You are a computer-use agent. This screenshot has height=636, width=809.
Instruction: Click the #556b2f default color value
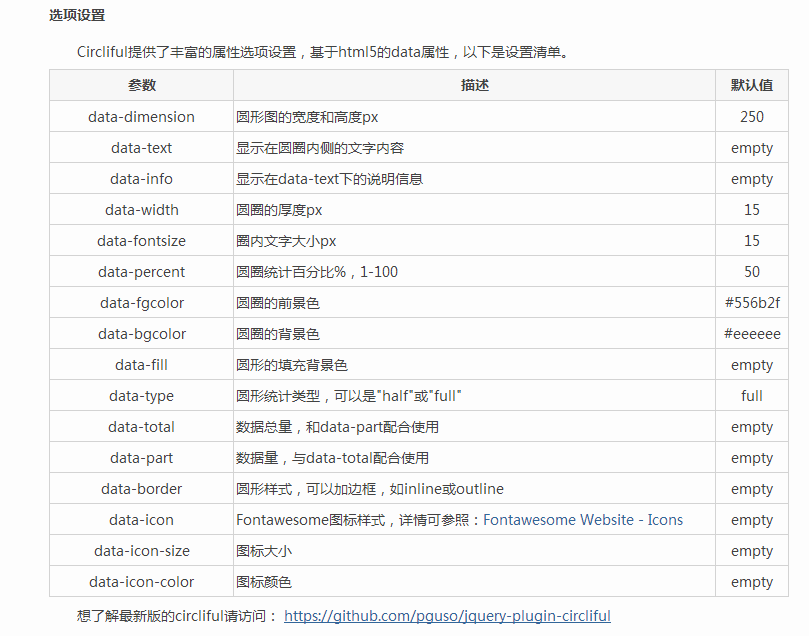[752, 303]
